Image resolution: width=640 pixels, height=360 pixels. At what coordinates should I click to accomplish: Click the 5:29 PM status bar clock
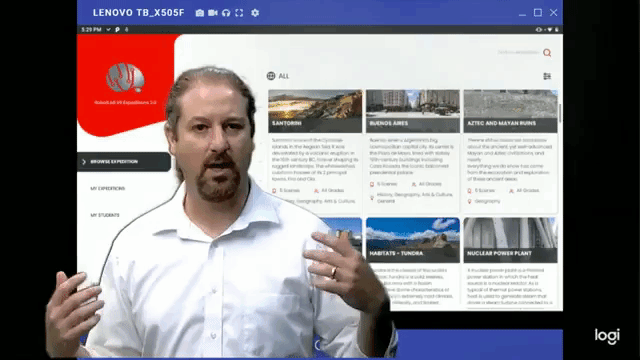91,30
